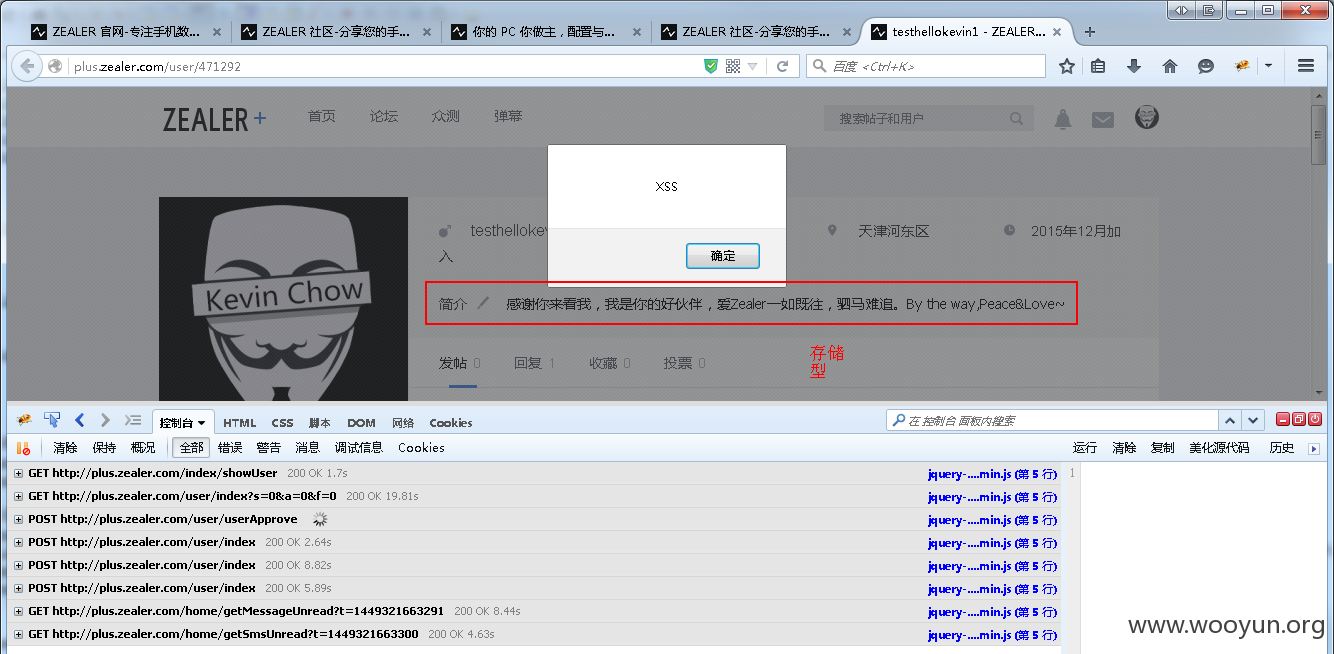The width and height of the screenshot is (1334, 654).
Task: Go back with the browser back arrow
Action: [x=26, y=67]
